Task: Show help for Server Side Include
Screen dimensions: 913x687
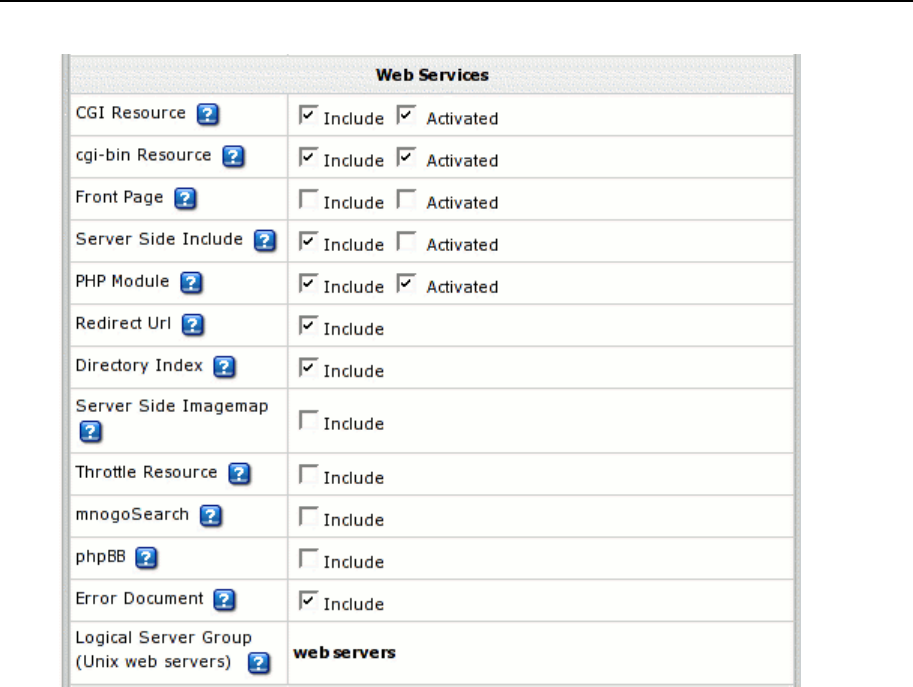Action: coord(264,240)
